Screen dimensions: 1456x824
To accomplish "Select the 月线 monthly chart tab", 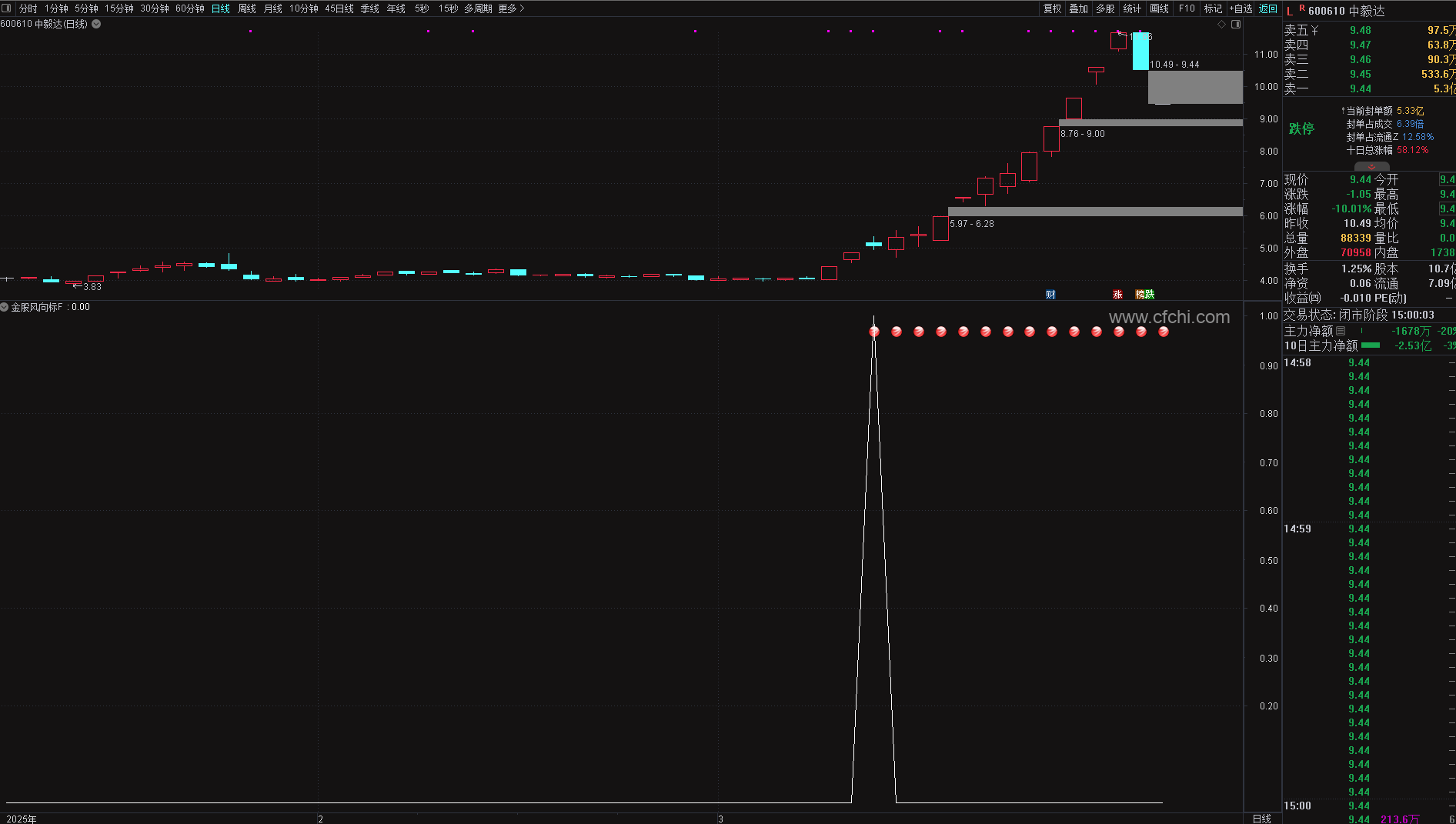I will 273,8.
